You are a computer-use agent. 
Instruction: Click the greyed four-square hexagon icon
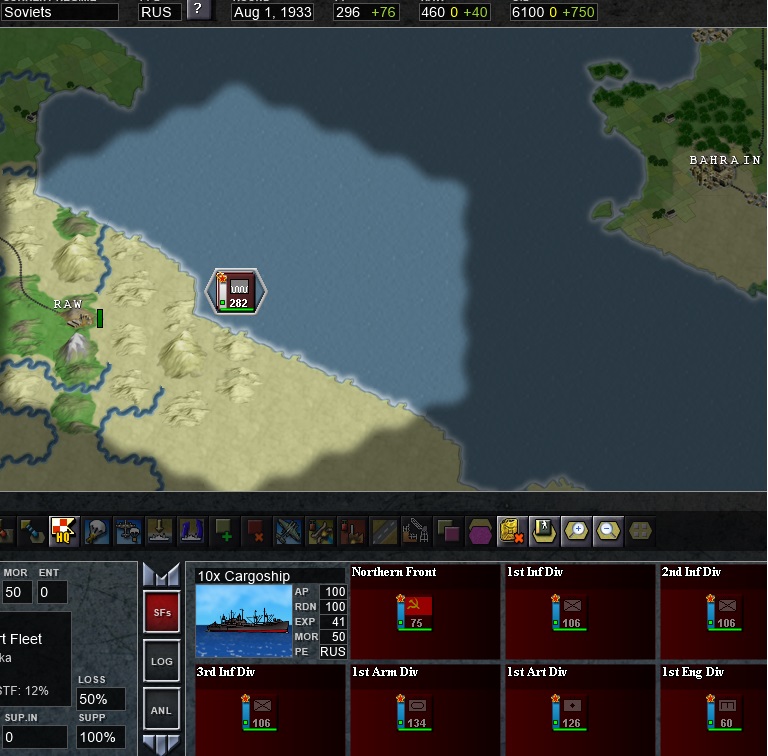pyautogui.click(x=640, y=531)
